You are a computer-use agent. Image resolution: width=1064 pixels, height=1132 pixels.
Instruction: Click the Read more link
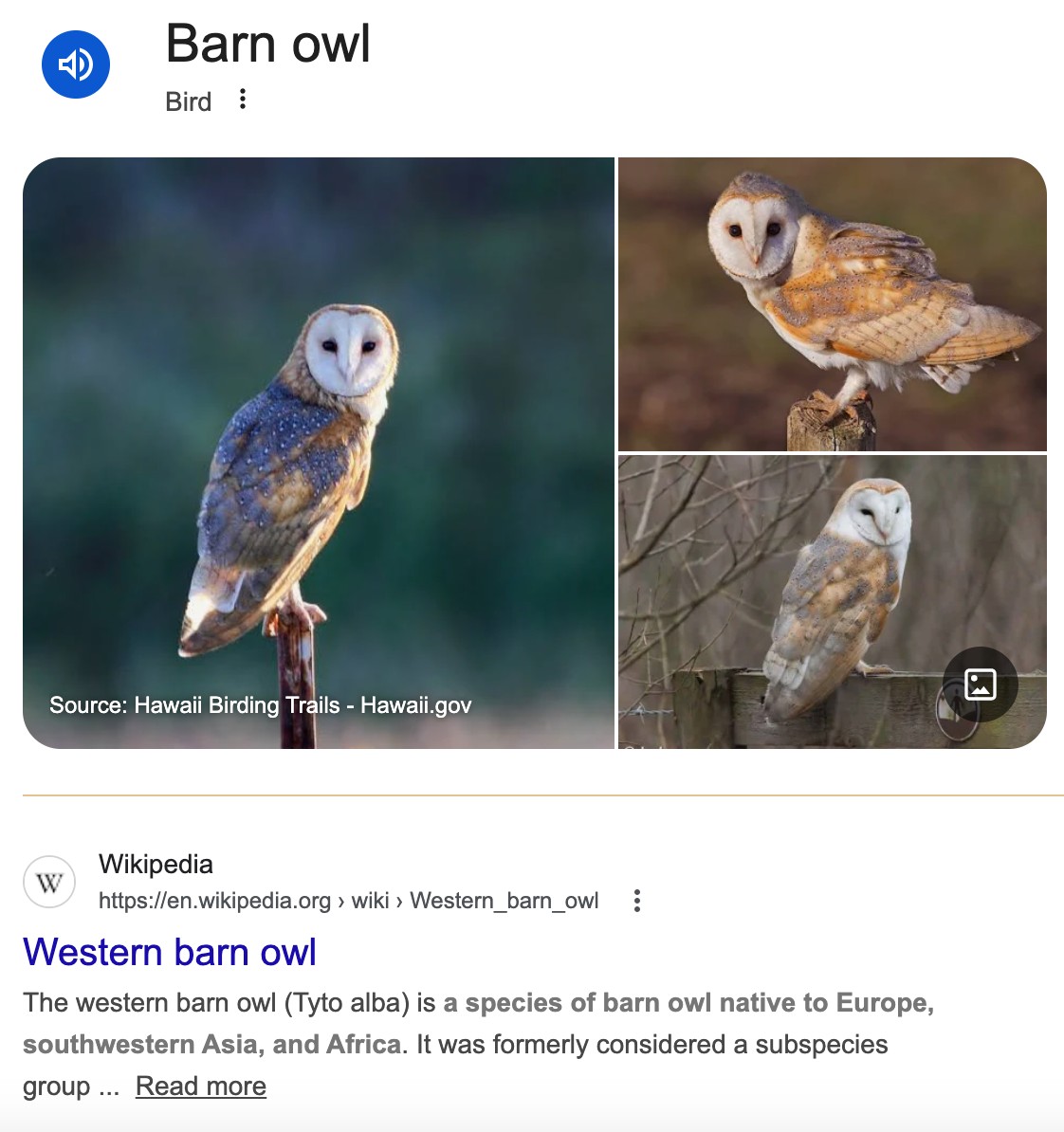201,1086
